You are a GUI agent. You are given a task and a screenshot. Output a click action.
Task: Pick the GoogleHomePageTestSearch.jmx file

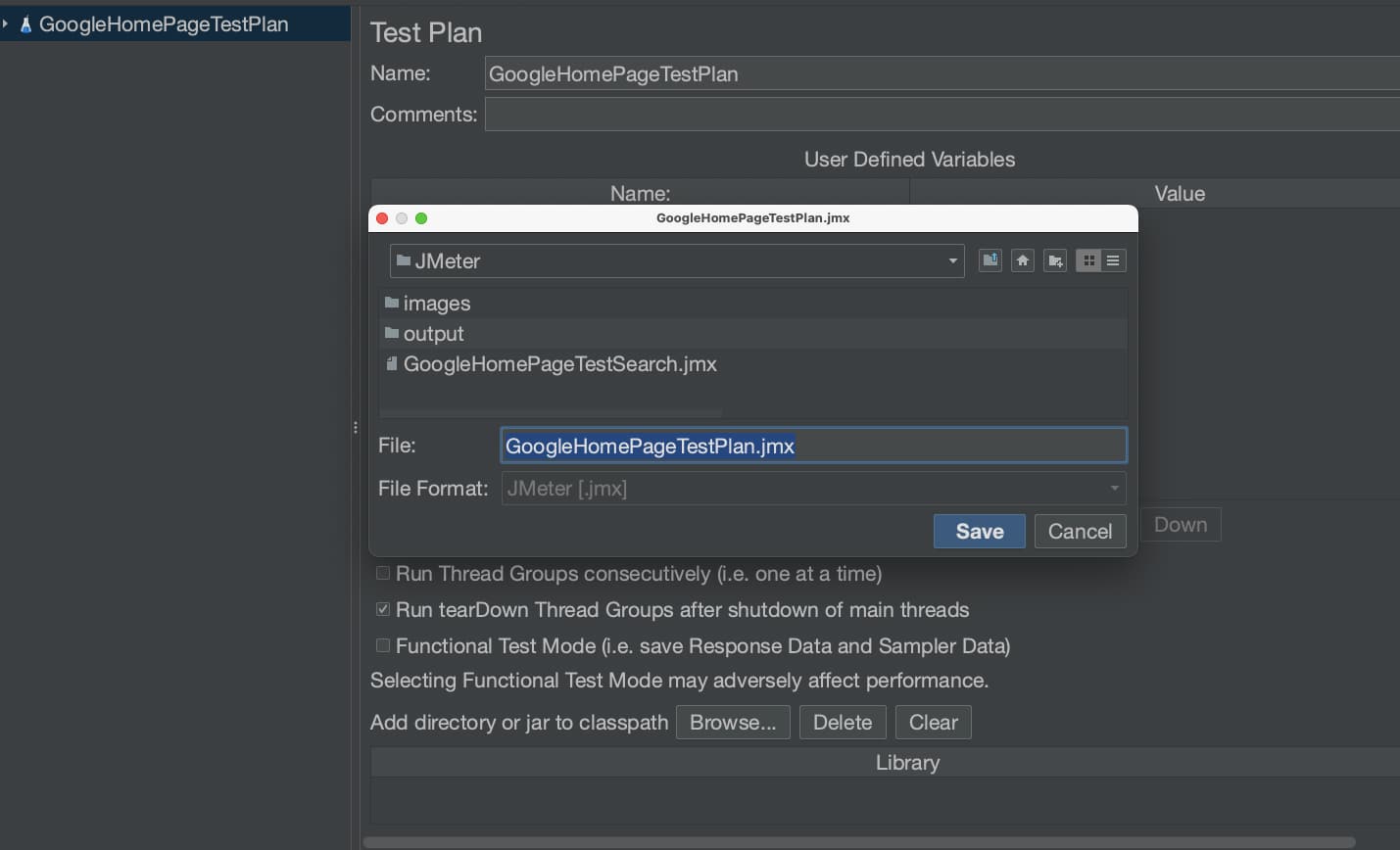(559, 364)
